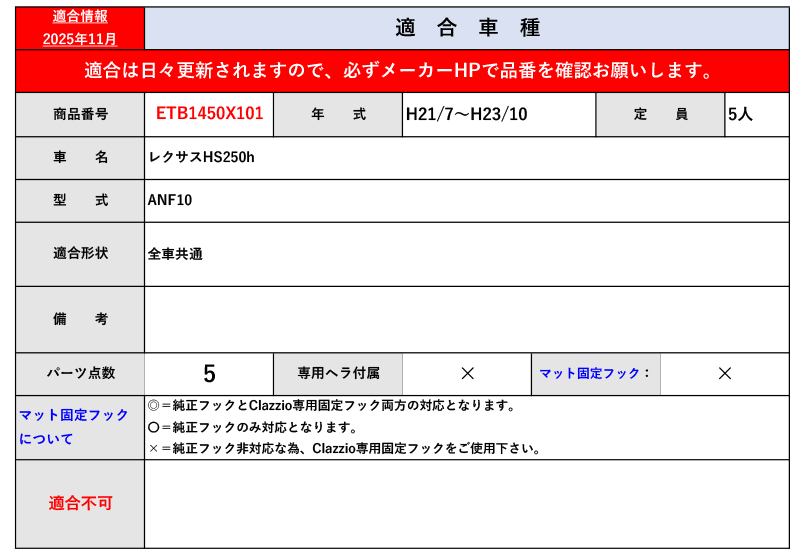The width and height of the screenshot is (799, 556).
Task: Click the パーツ点数 label cell
Action: pos(80,373)
